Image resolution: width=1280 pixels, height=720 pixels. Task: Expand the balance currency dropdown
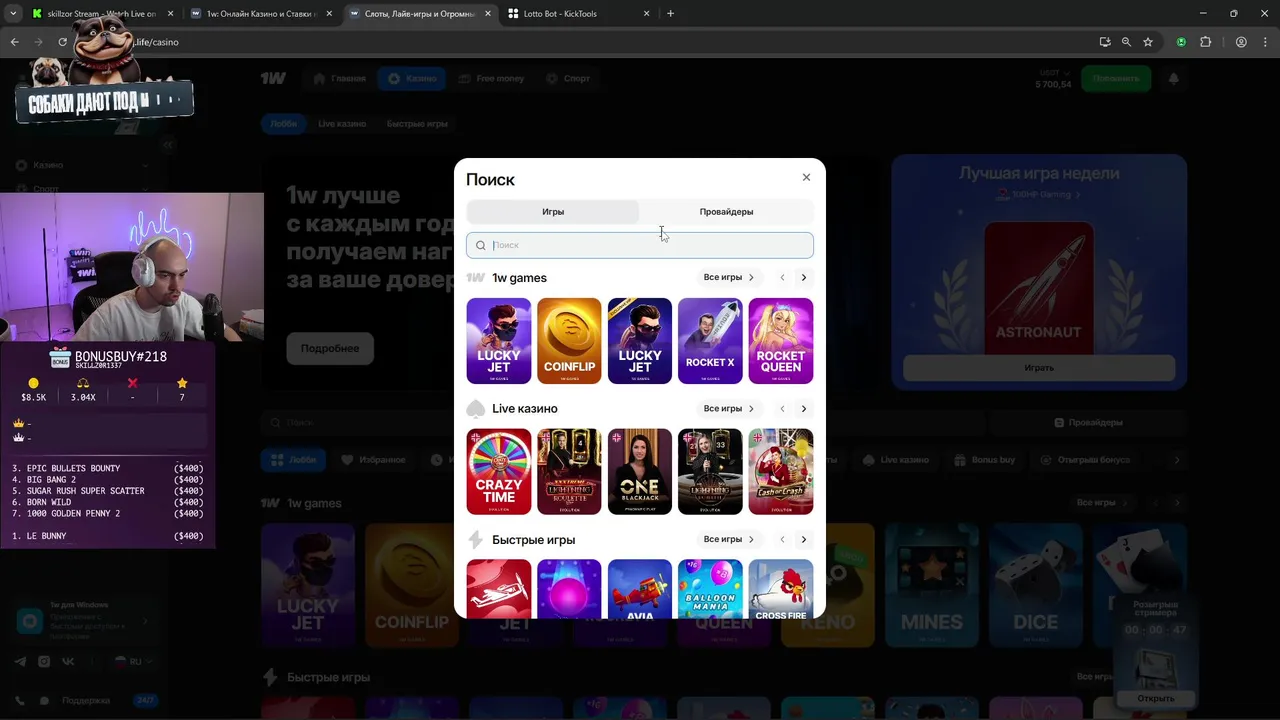coord(1054,73)
